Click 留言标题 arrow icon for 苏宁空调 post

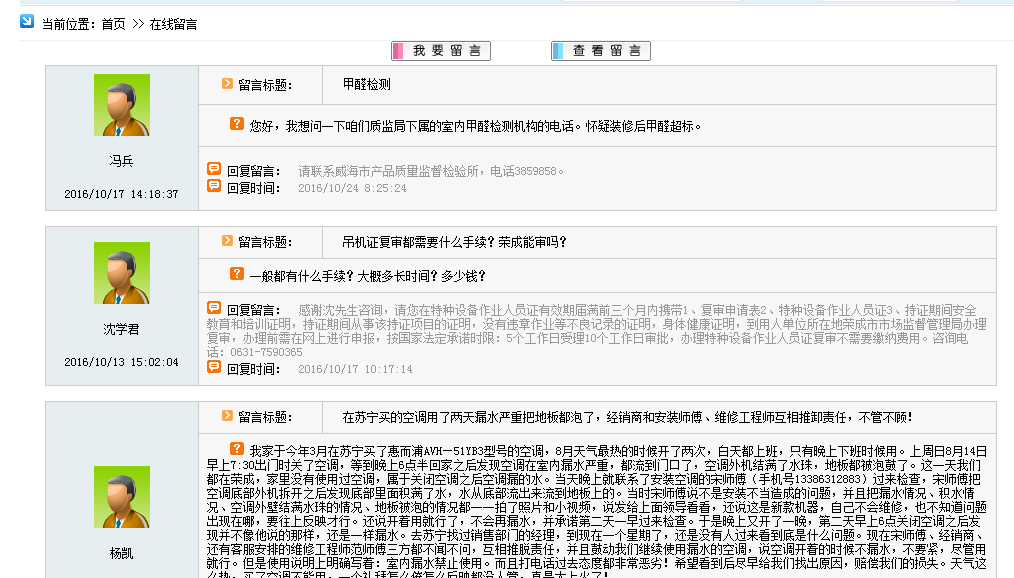tap(228, 416)
